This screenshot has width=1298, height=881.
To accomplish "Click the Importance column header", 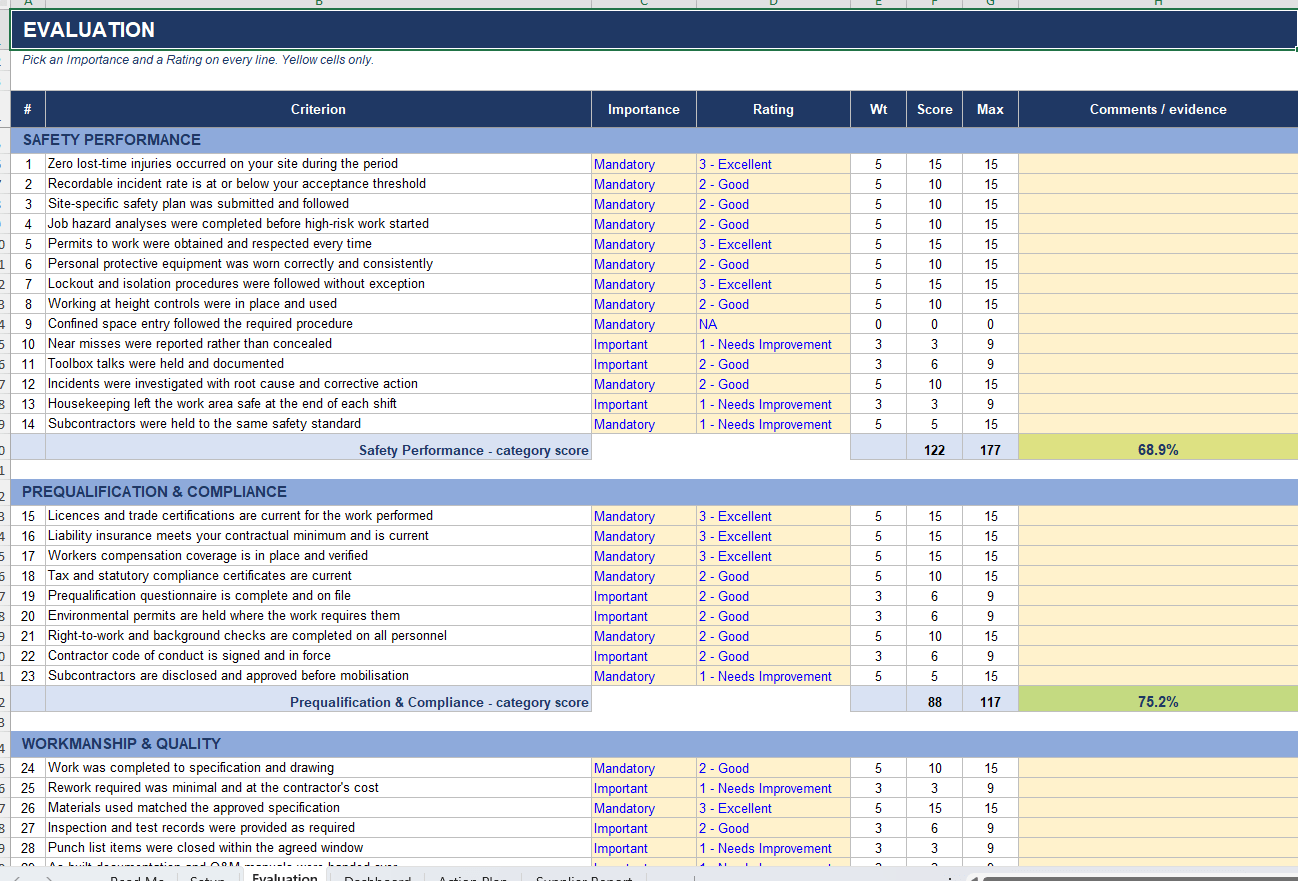I will 644,109.
